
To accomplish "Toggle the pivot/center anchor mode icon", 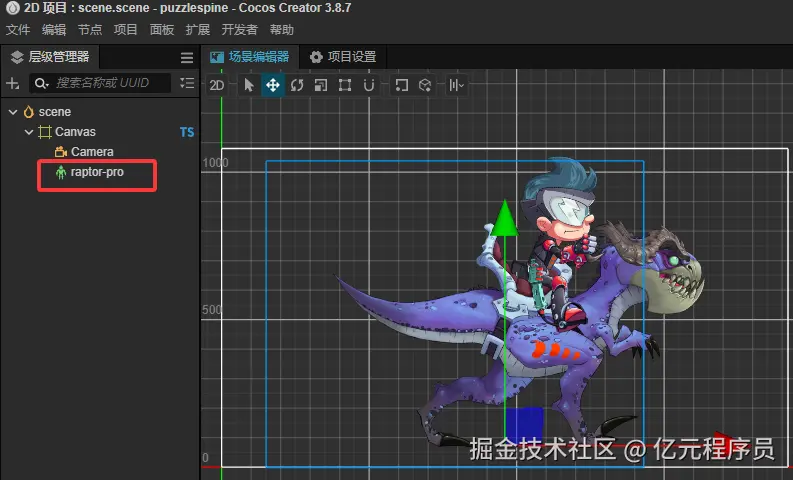I will 402,85.
